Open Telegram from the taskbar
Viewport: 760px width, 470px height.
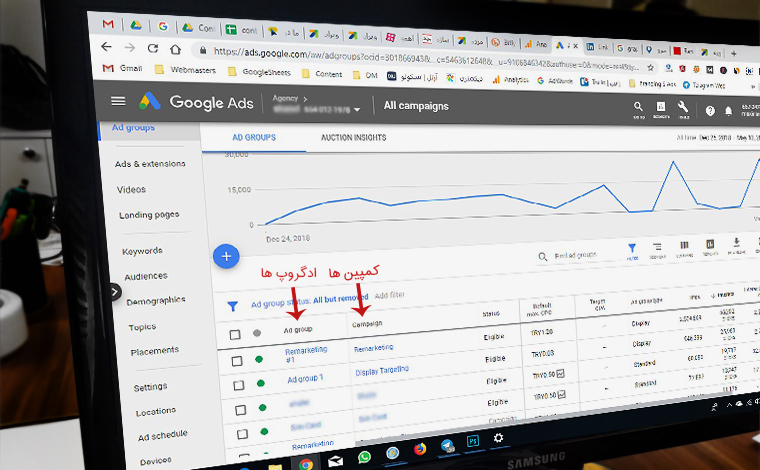447,445
